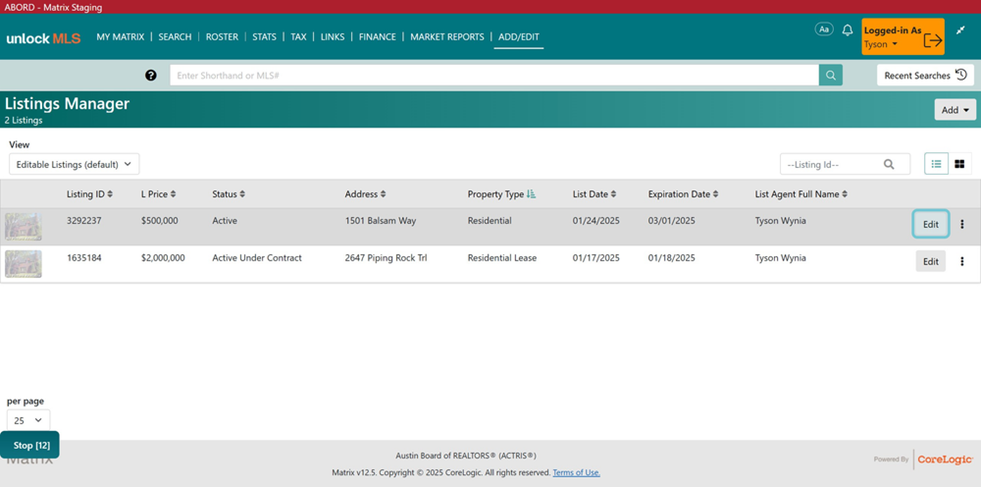Sort by the Status column
Image resolution: width=981 pixels, height=487 pixels.
pos(228,194)
